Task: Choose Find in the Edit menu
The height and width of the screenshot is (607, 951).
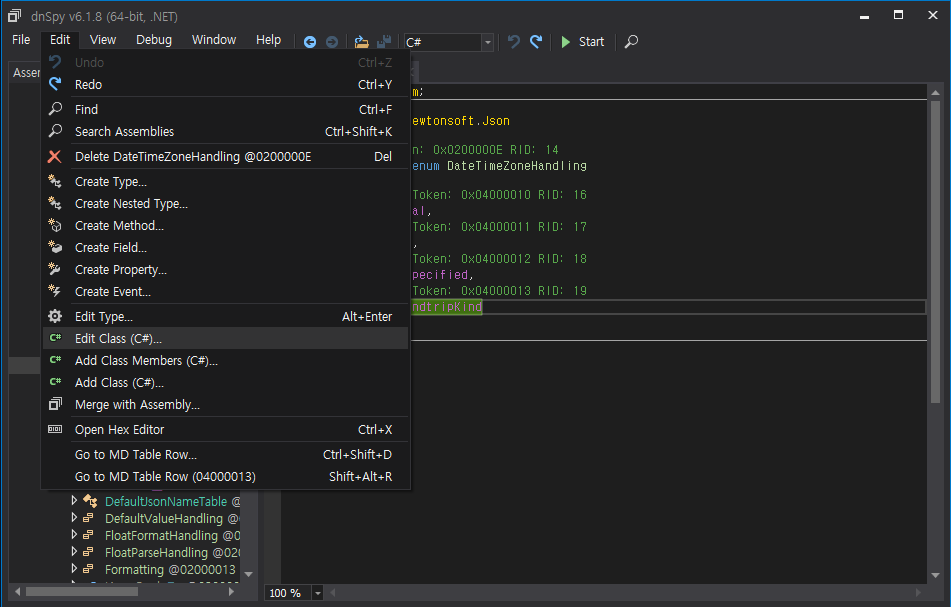Action: coord(226,109)
